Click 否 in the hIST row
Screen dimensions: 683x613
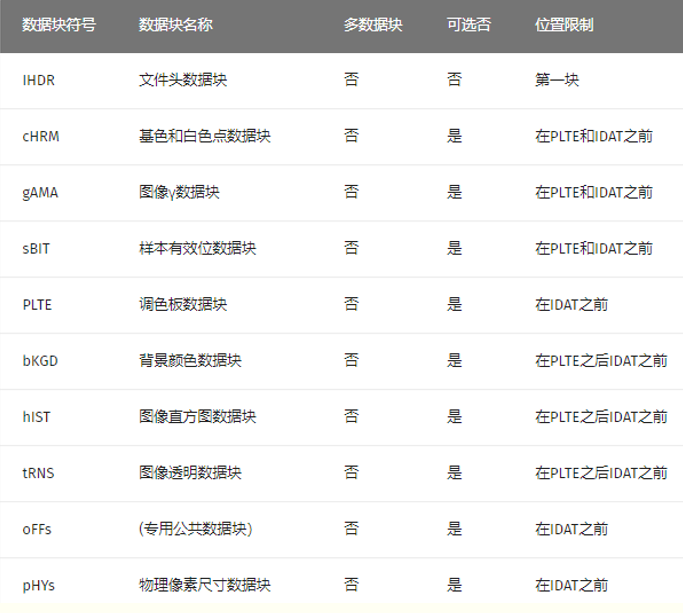coord(351,417)
